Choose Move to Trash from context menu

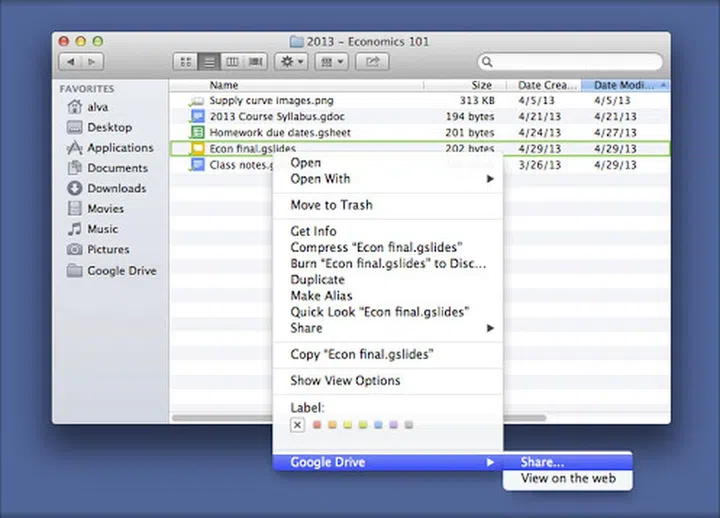[331, 205]
